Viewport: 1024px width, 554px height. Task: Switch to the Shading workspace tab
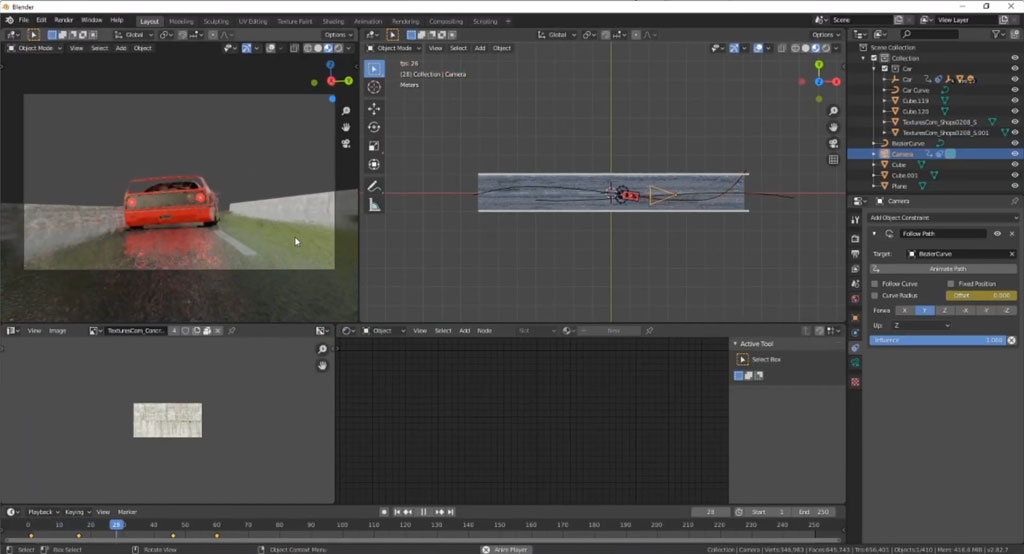tap(333, 22)
